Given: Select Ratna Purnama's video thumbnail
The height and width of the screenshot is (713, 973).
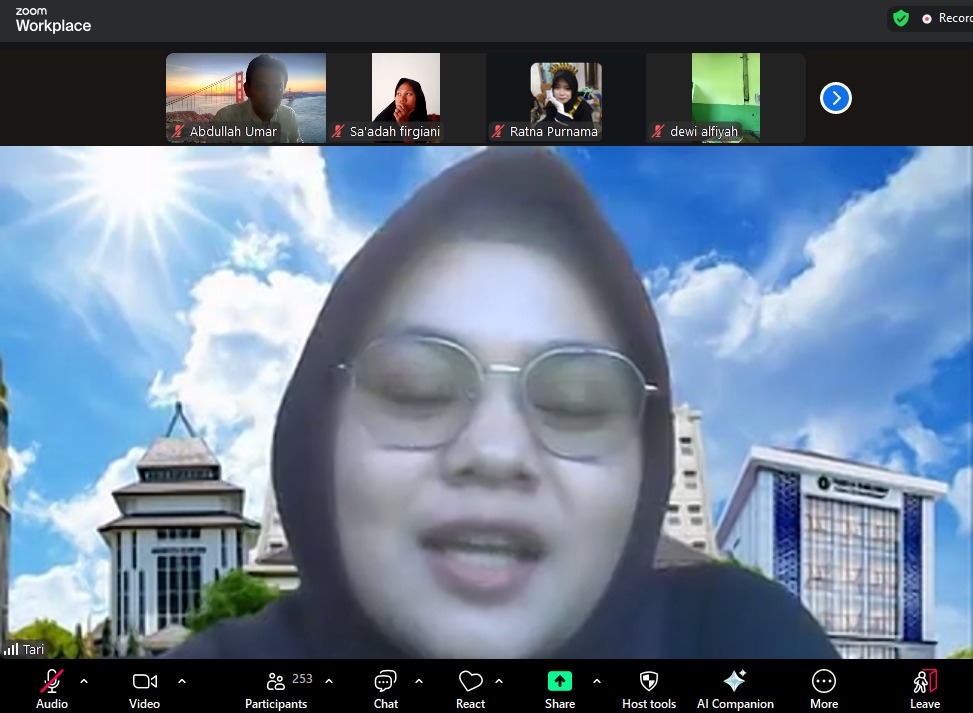Looking at the screenshot, I should pos(566,97).
